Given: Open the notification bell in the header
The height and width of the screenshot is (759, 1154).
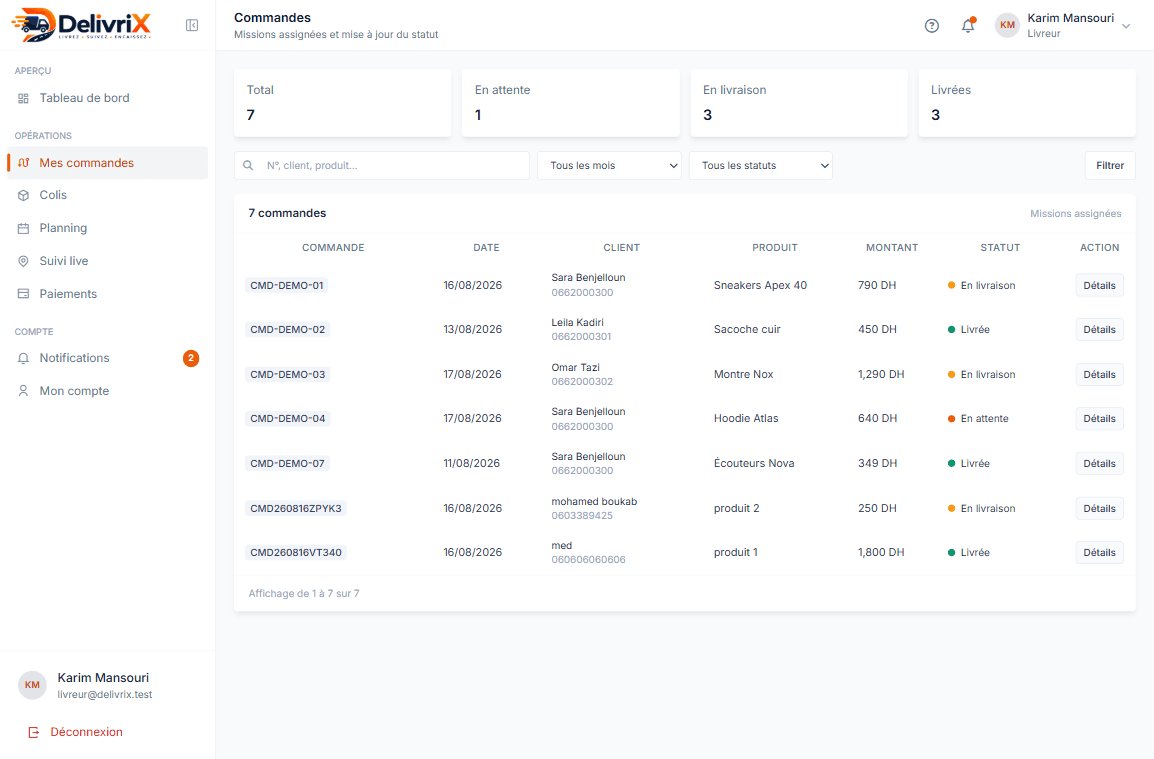Looking at the screenshot, I should point(968,26).
